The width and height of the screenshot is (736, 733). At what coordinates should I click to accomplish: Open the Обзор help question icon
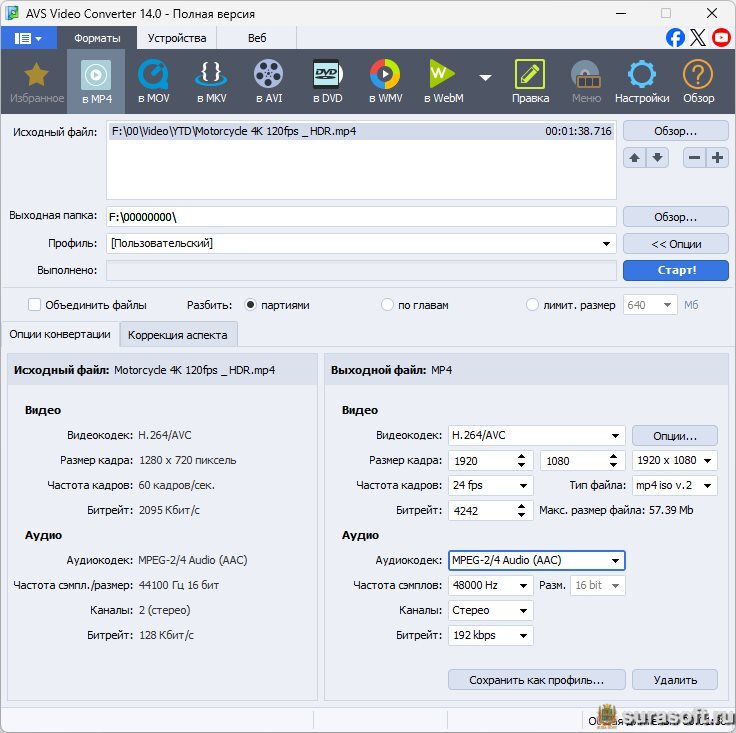click(698, 82)
